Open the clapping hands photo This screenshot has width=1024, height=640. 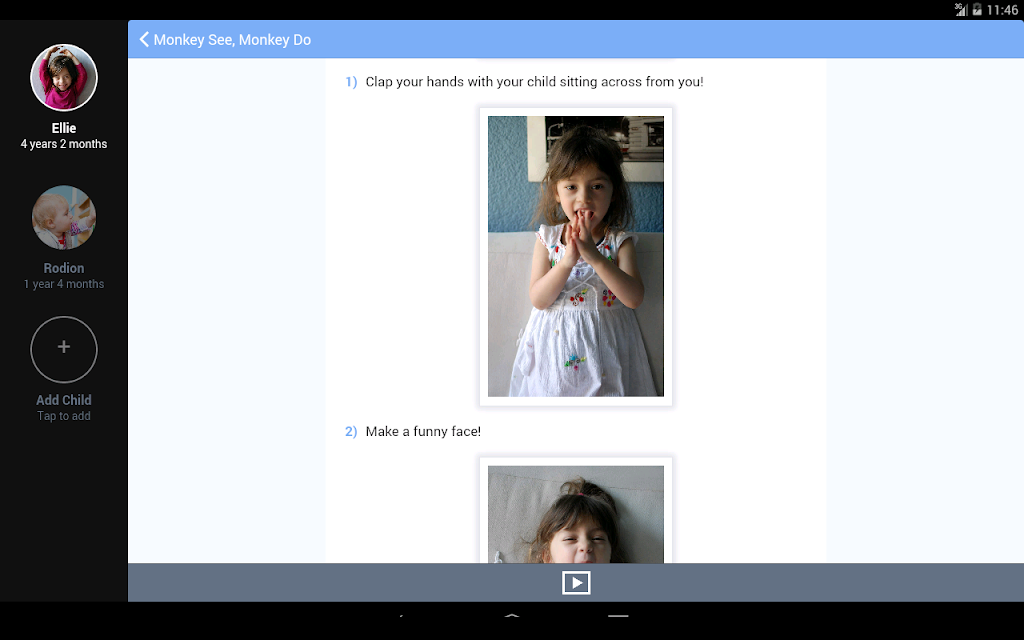pos(576,256)
